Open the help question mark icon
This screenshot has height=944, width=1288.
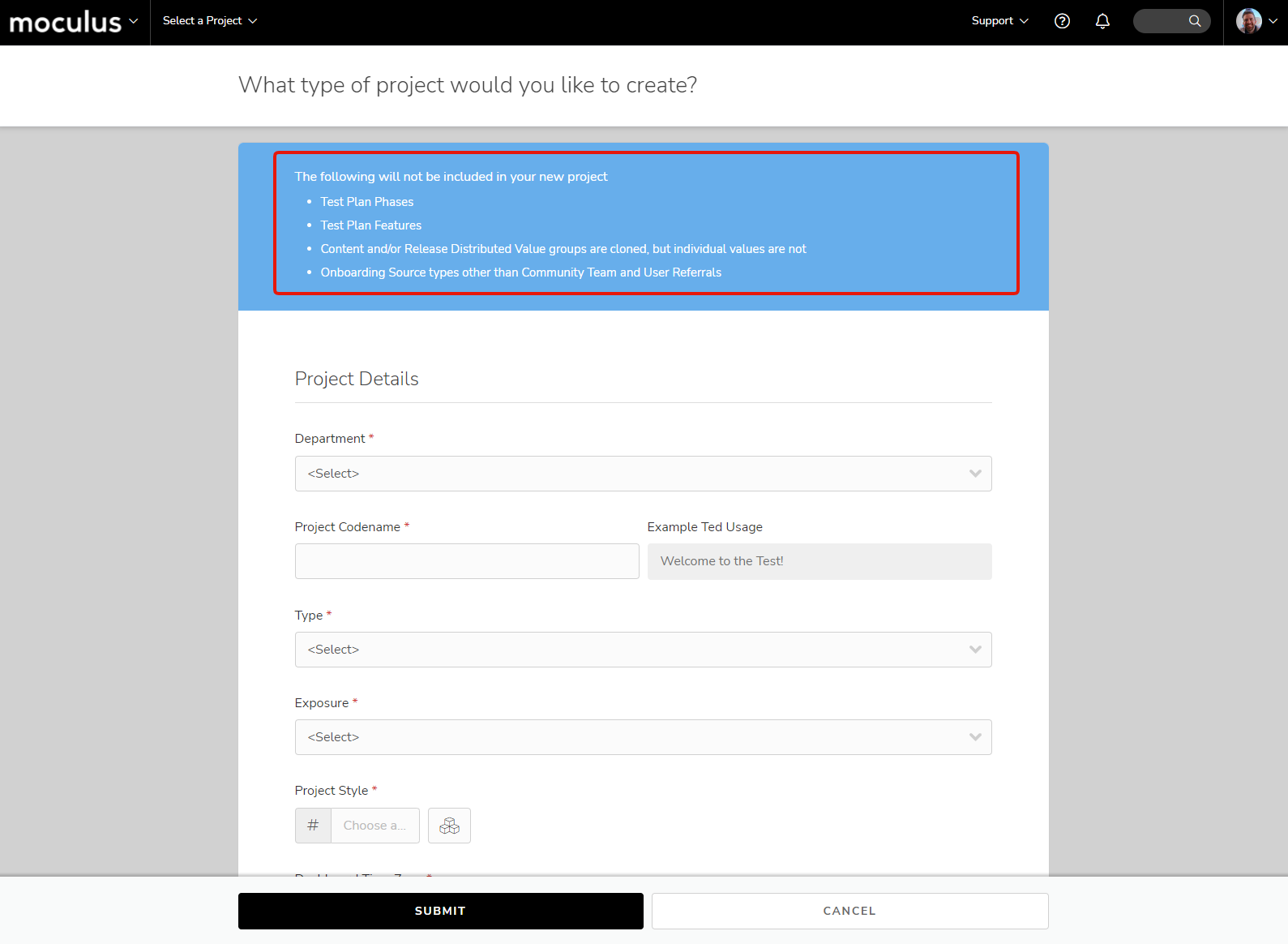[1062, 21]
